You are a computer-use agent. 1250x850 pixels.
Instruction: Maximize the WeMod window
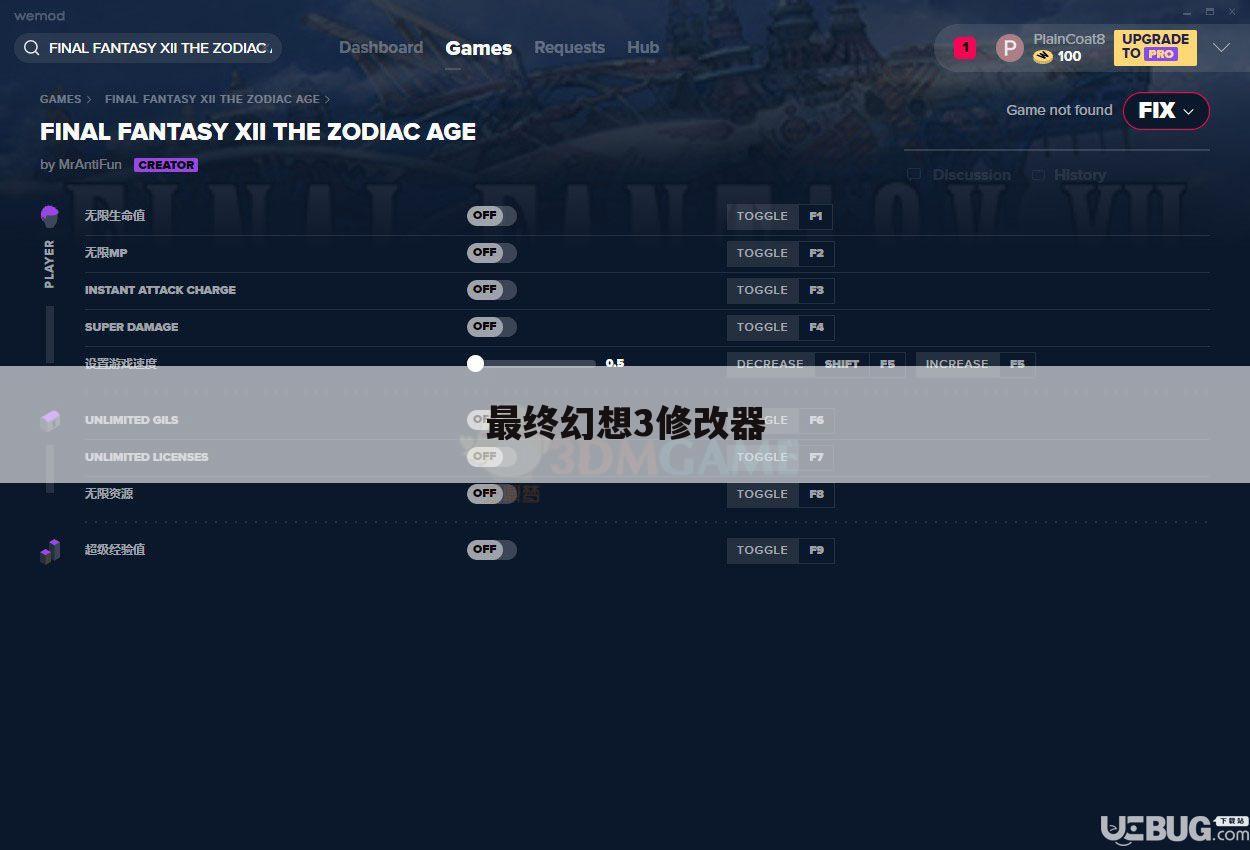1209,12
